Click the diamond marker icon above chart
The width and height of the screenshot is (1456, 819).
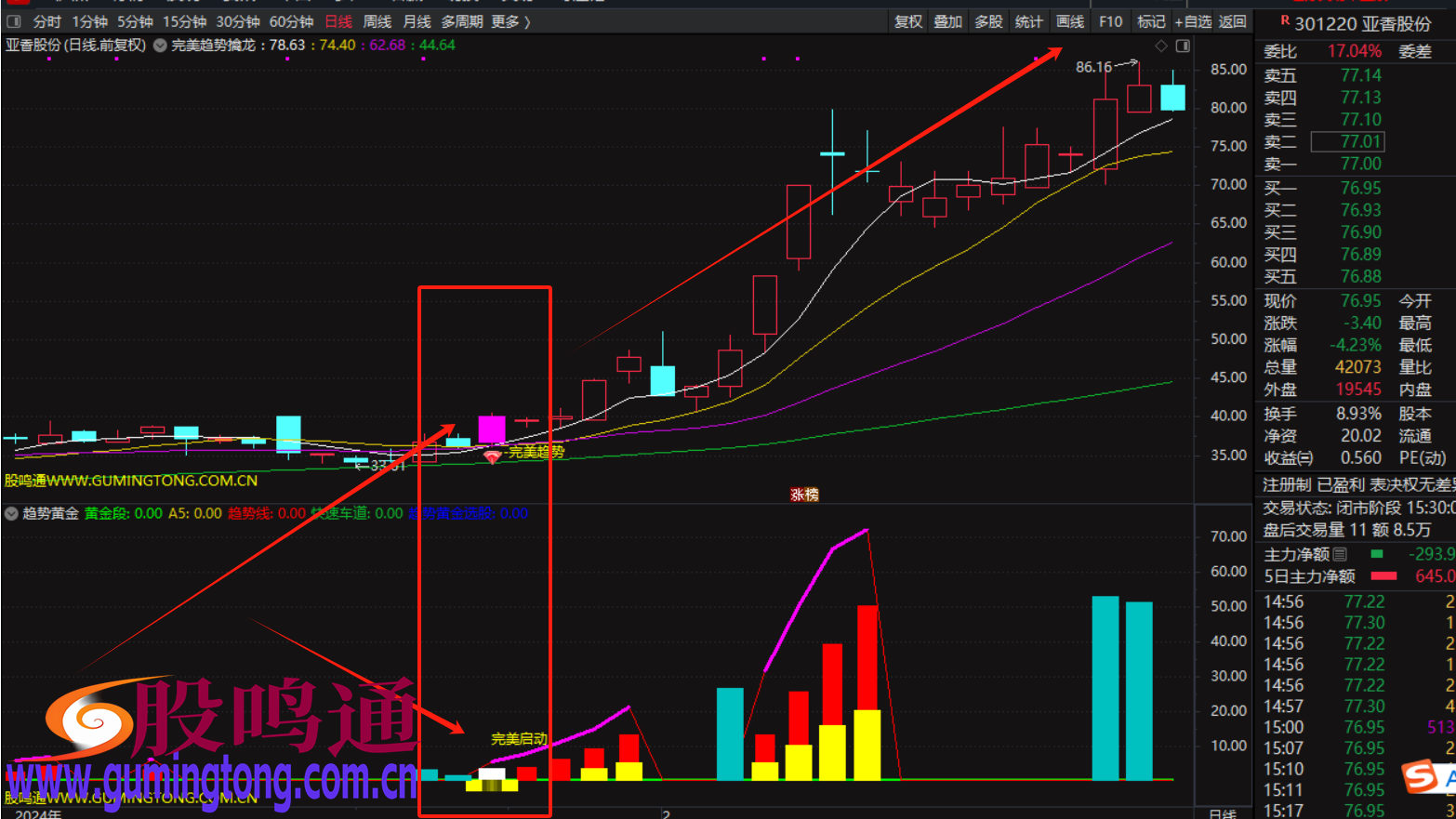(x=1160, y=46)
